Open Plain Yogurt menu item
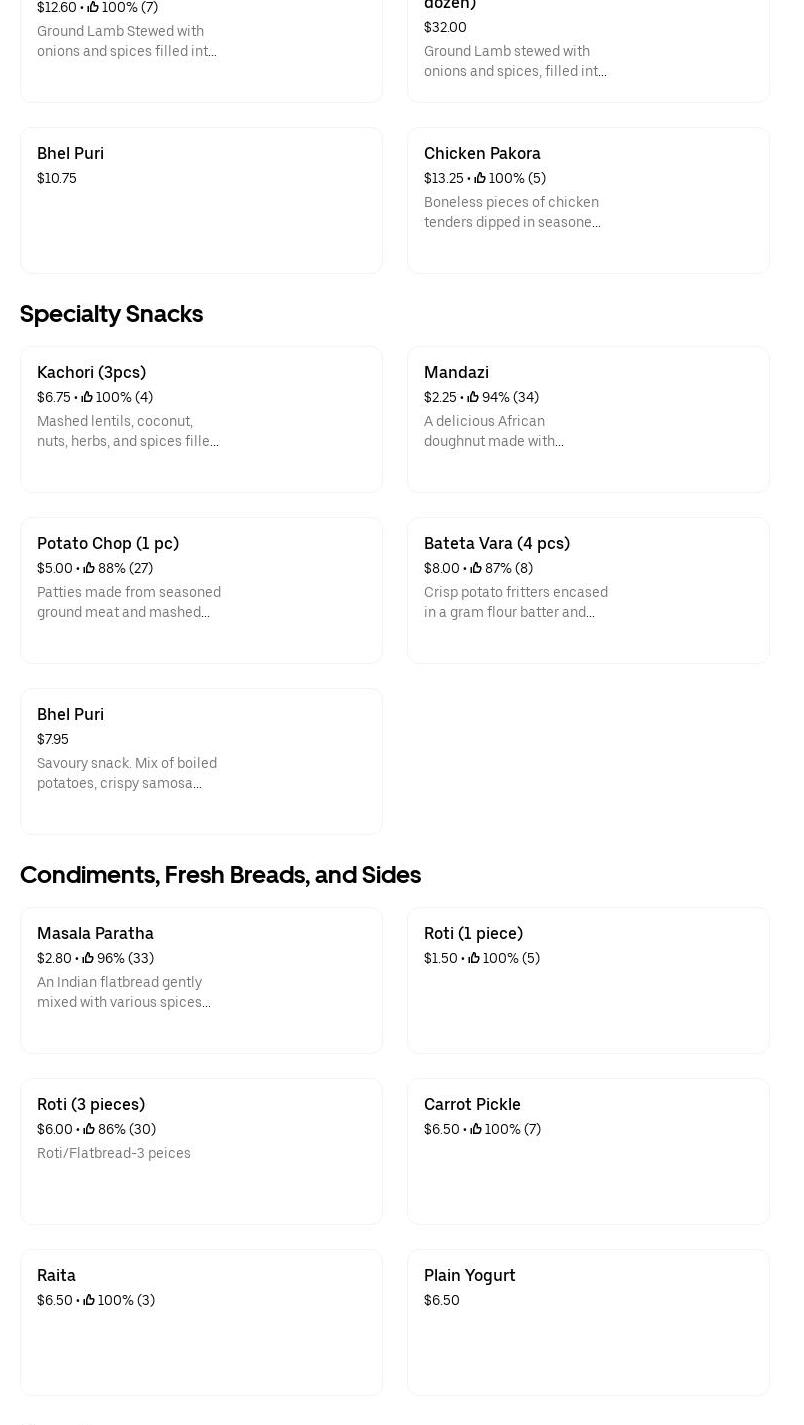This screenshot has height=1425, width=804. (x=469, y=1275)
